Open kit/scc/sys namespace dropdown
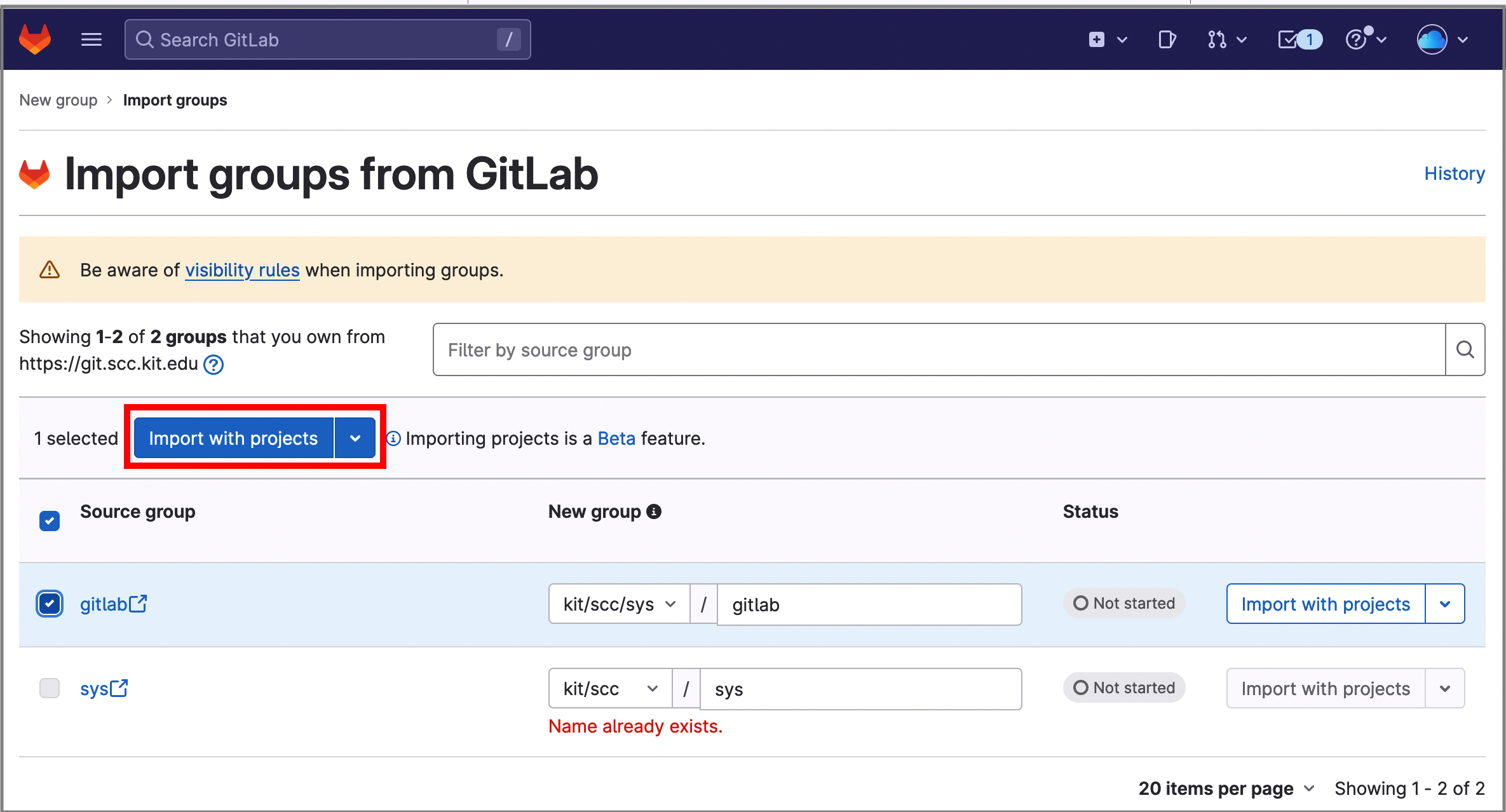The width and height of the screenshot is (1506, 812). [620, 604]
